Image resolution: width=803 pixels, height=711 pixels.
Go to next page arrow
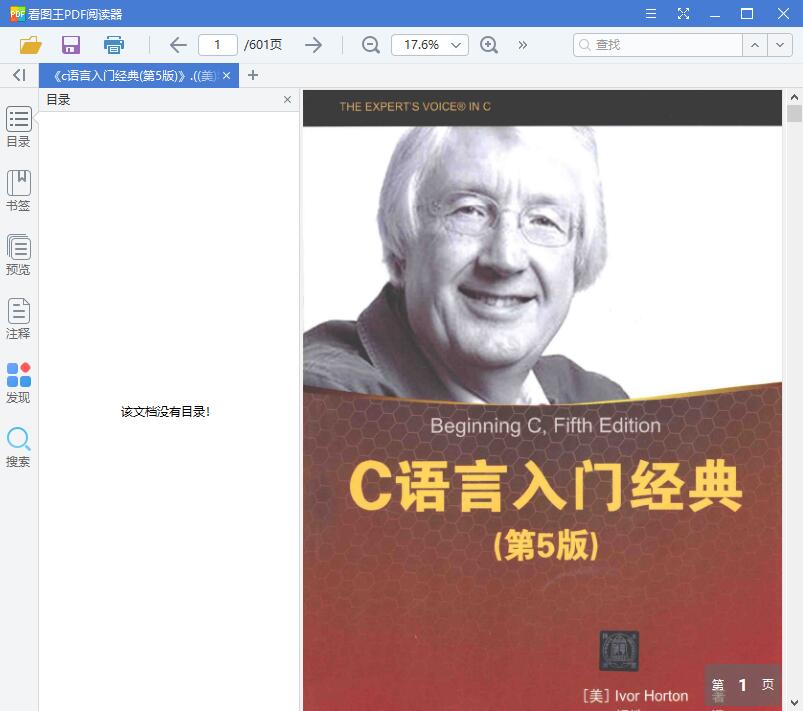(313, 45)
